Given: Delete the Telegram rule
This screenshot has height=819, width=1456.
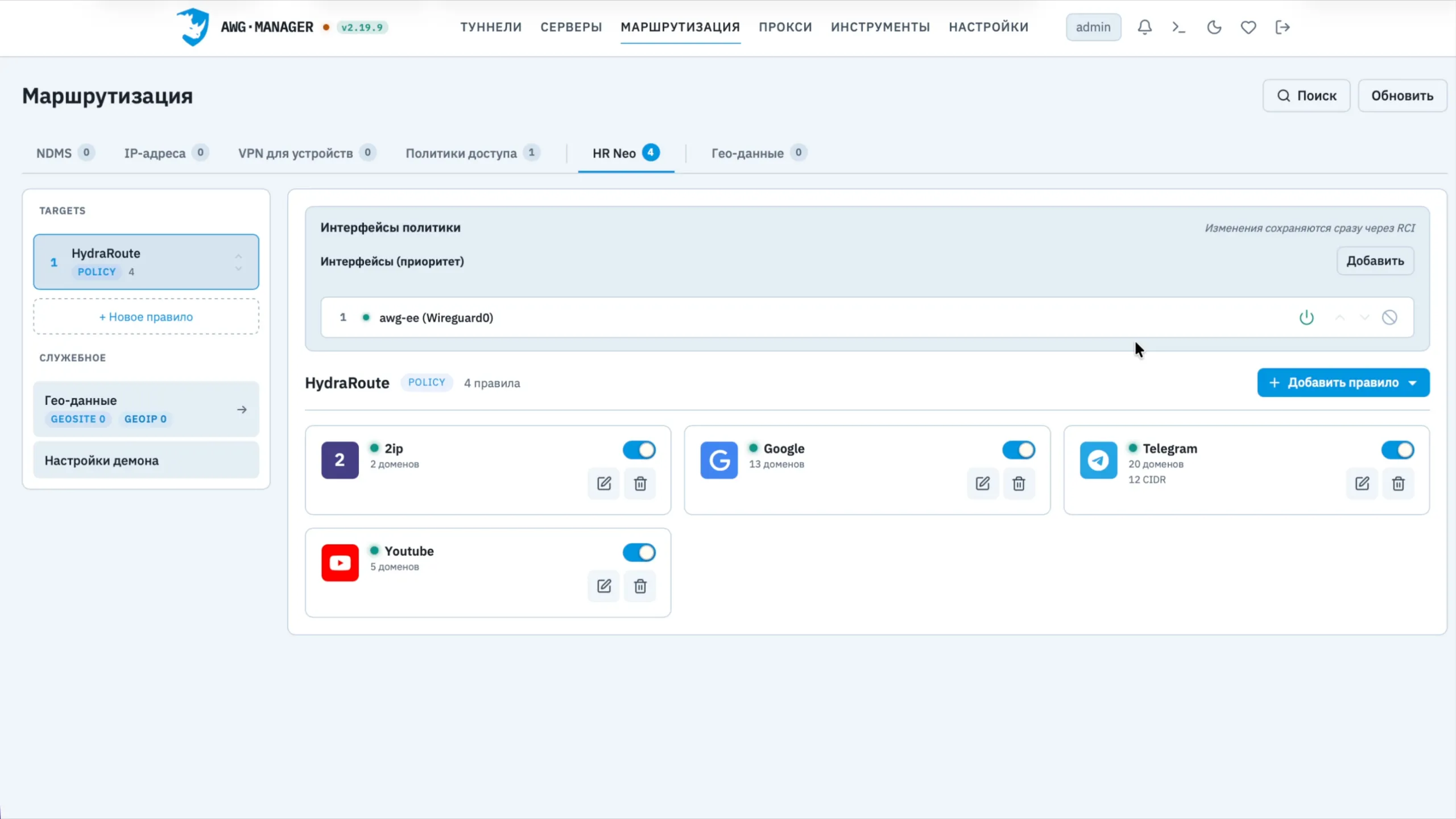Looking at the screenshot, I should tap(1398, 483).
